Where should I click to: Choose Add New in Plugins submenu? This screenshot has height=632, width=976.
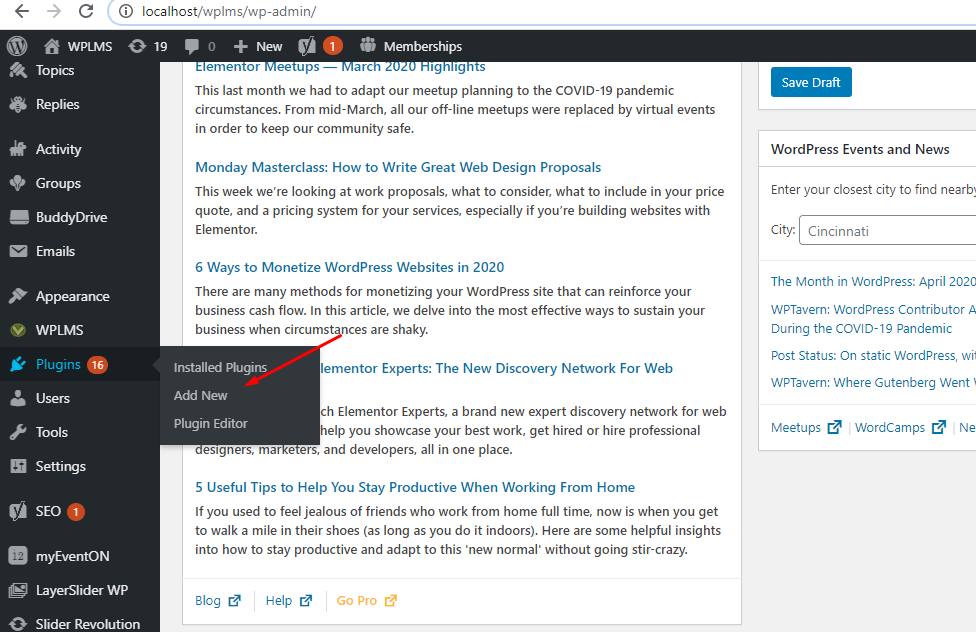click(x=200, y=395)
